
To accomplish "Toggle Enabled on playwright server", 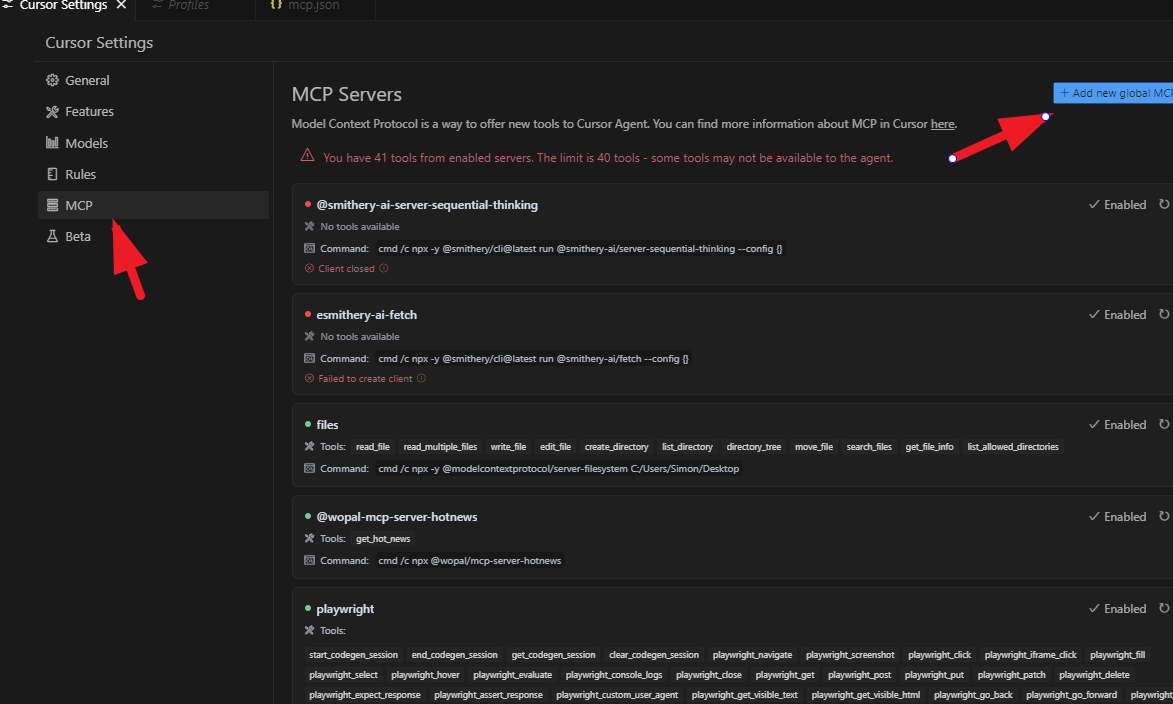I will point(1118,609).
